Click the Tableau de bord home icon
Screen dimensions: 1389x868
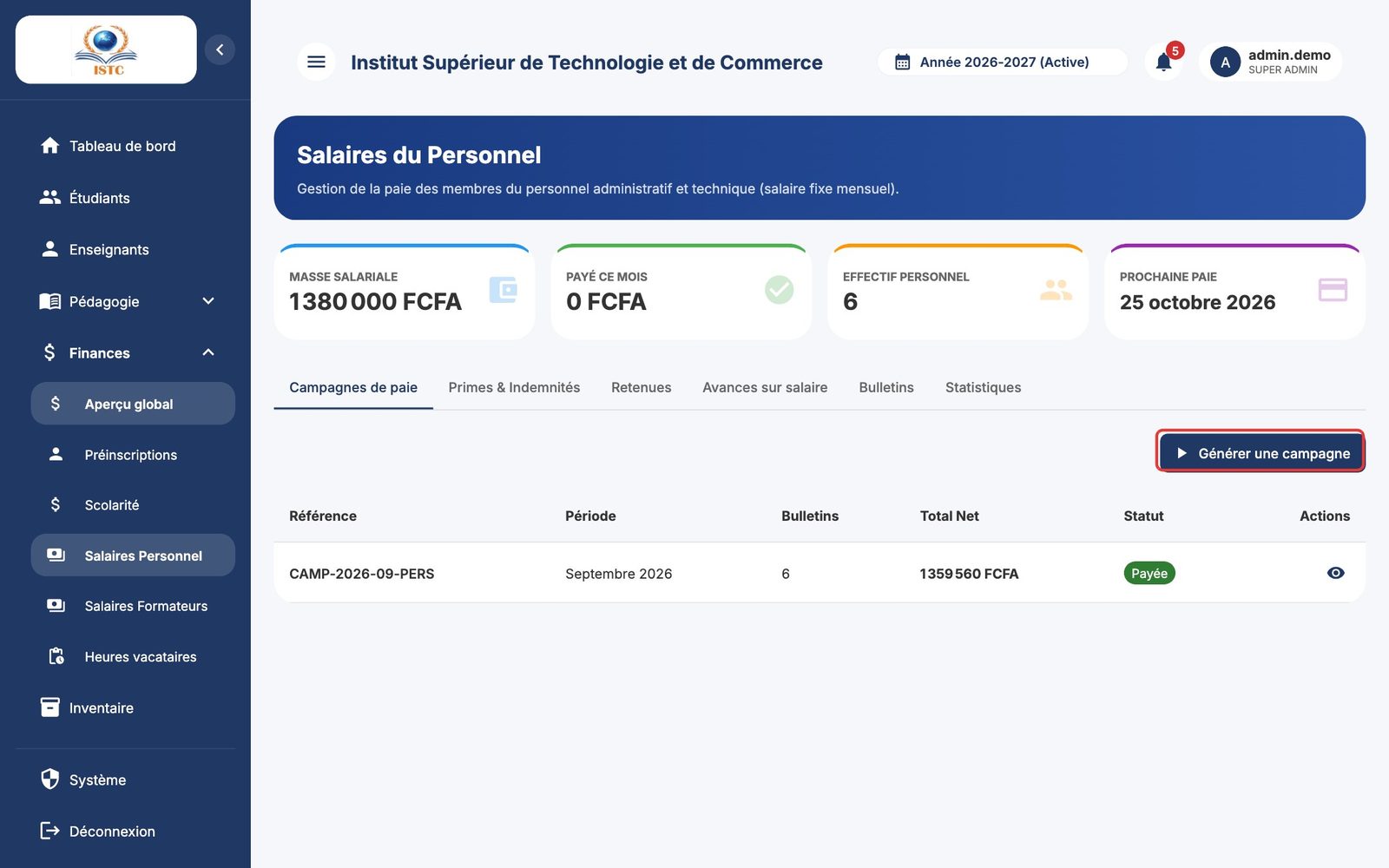[x=50, y=146]
